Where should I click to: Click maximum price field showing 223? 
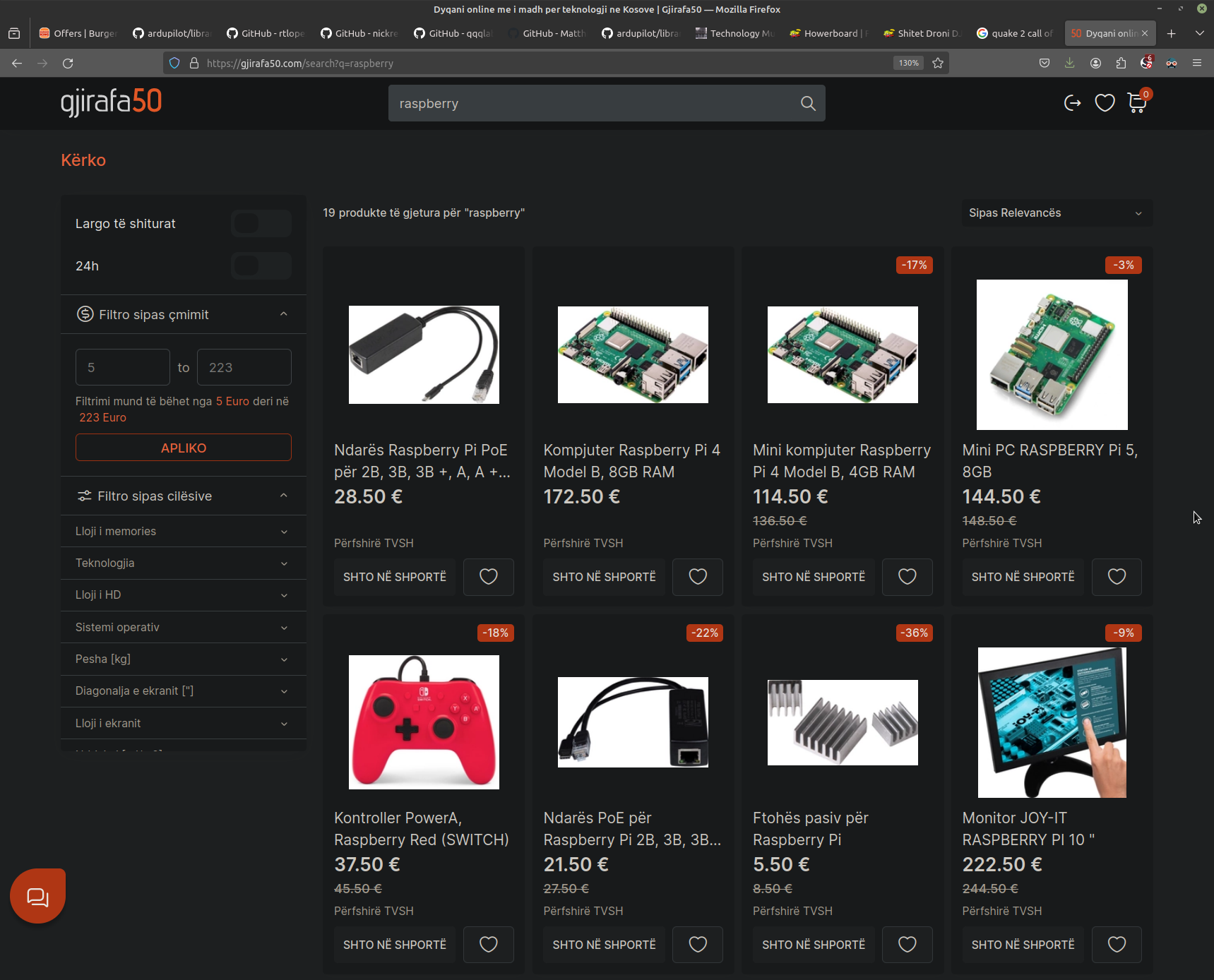[x=244, y=367]
